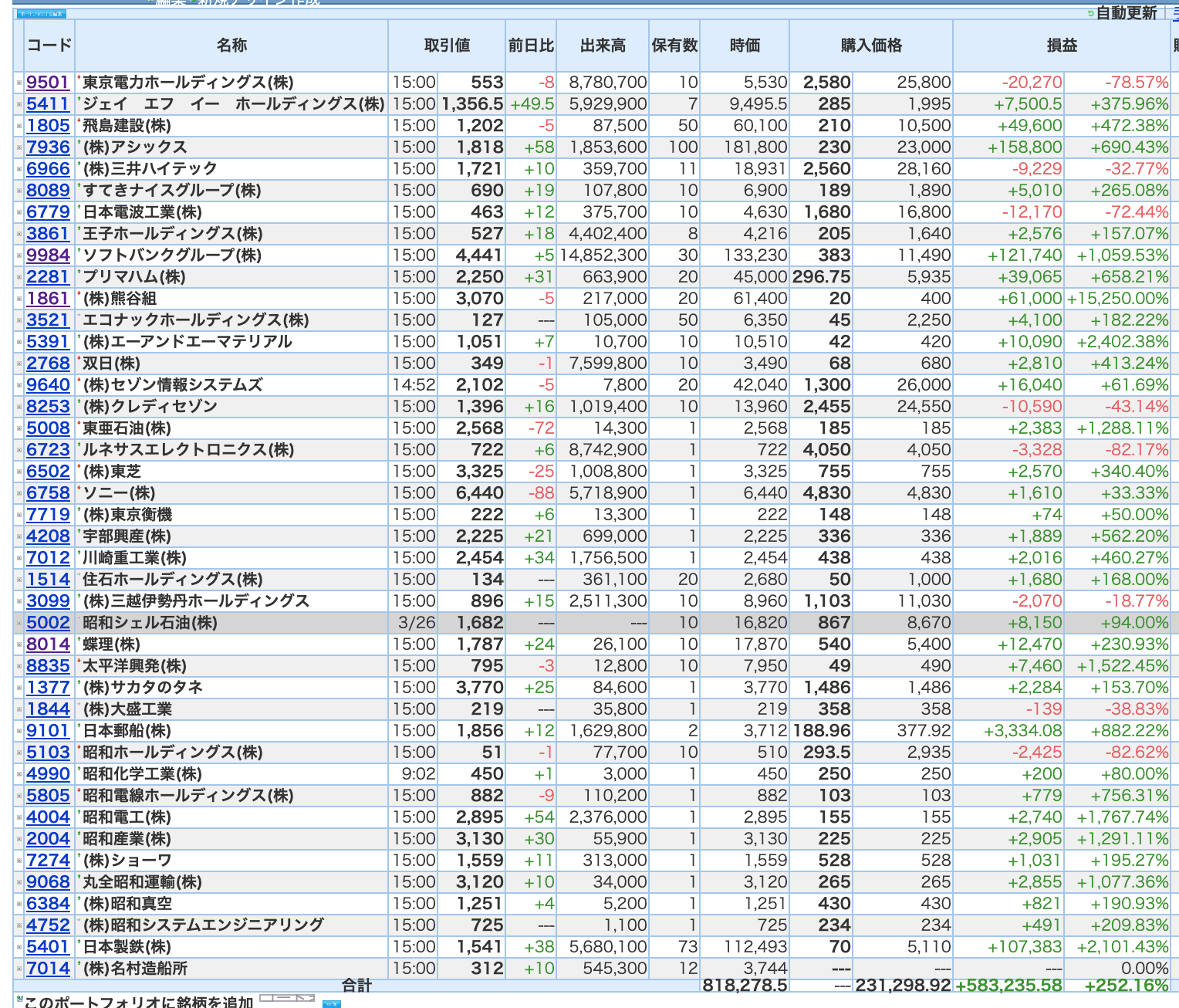This screenshot has height=1008, width=1179.
Task: Open stock code 7719 東京衡機 link
Action: coord(48,515)
